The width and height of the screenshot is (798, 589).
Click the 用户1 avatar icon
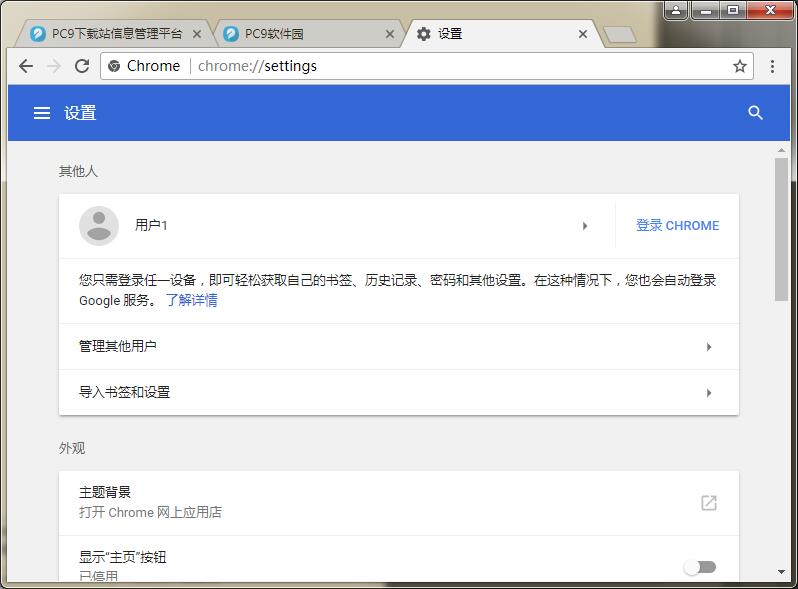coord(99,226)
